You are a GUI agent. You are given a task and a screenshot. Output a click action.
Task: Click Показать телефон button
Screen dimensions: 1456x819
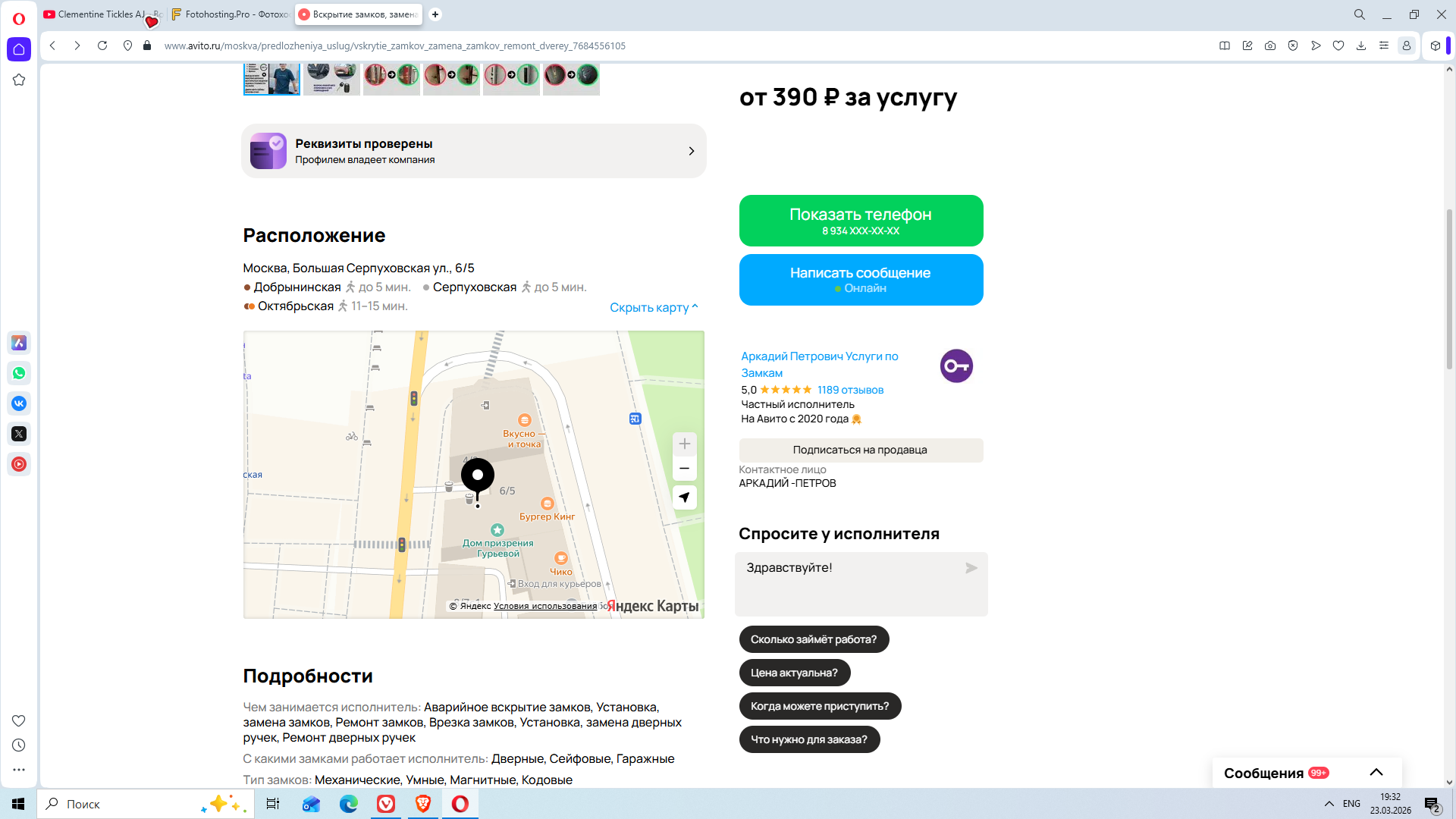pos(861,221)
